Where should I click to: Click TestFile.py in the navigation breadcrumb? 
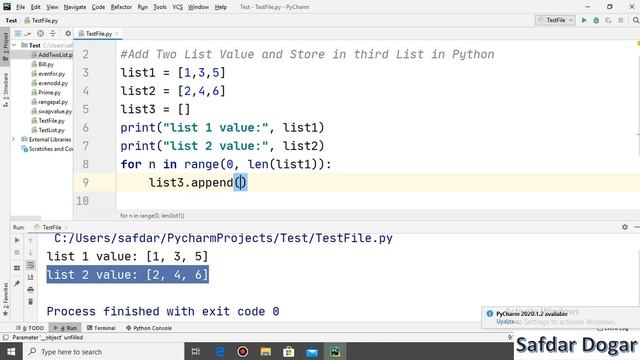[x=41, y=20]
